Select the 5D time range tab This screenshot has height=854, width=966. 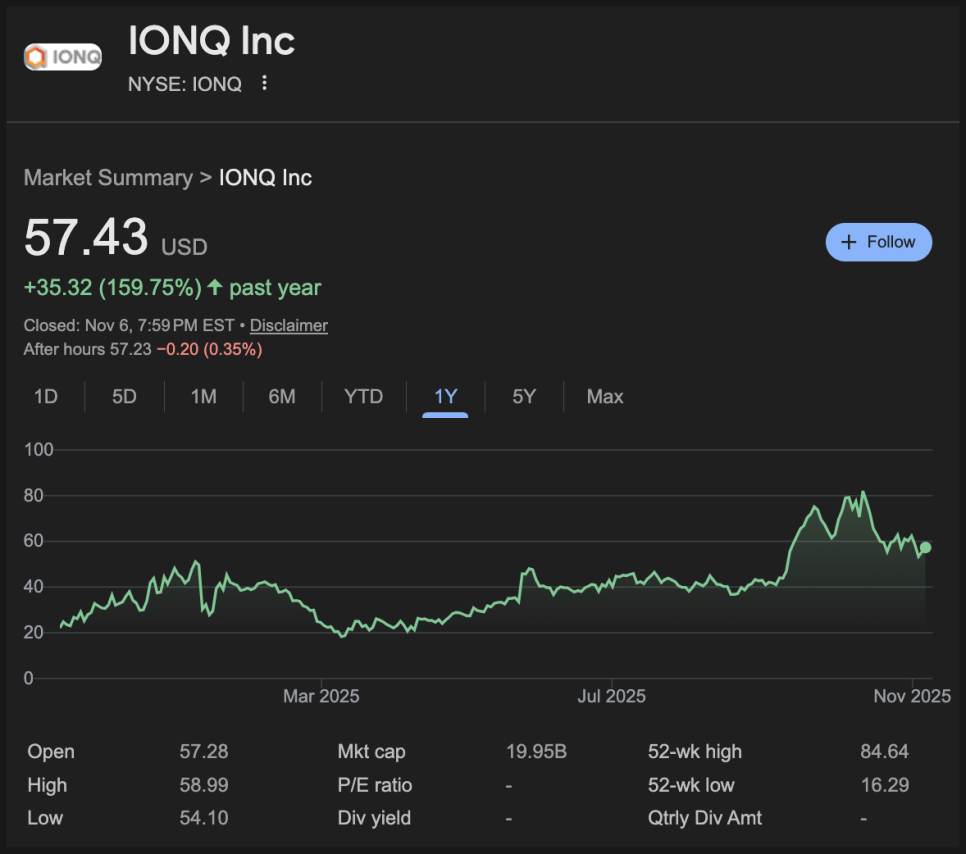[124, 397]
